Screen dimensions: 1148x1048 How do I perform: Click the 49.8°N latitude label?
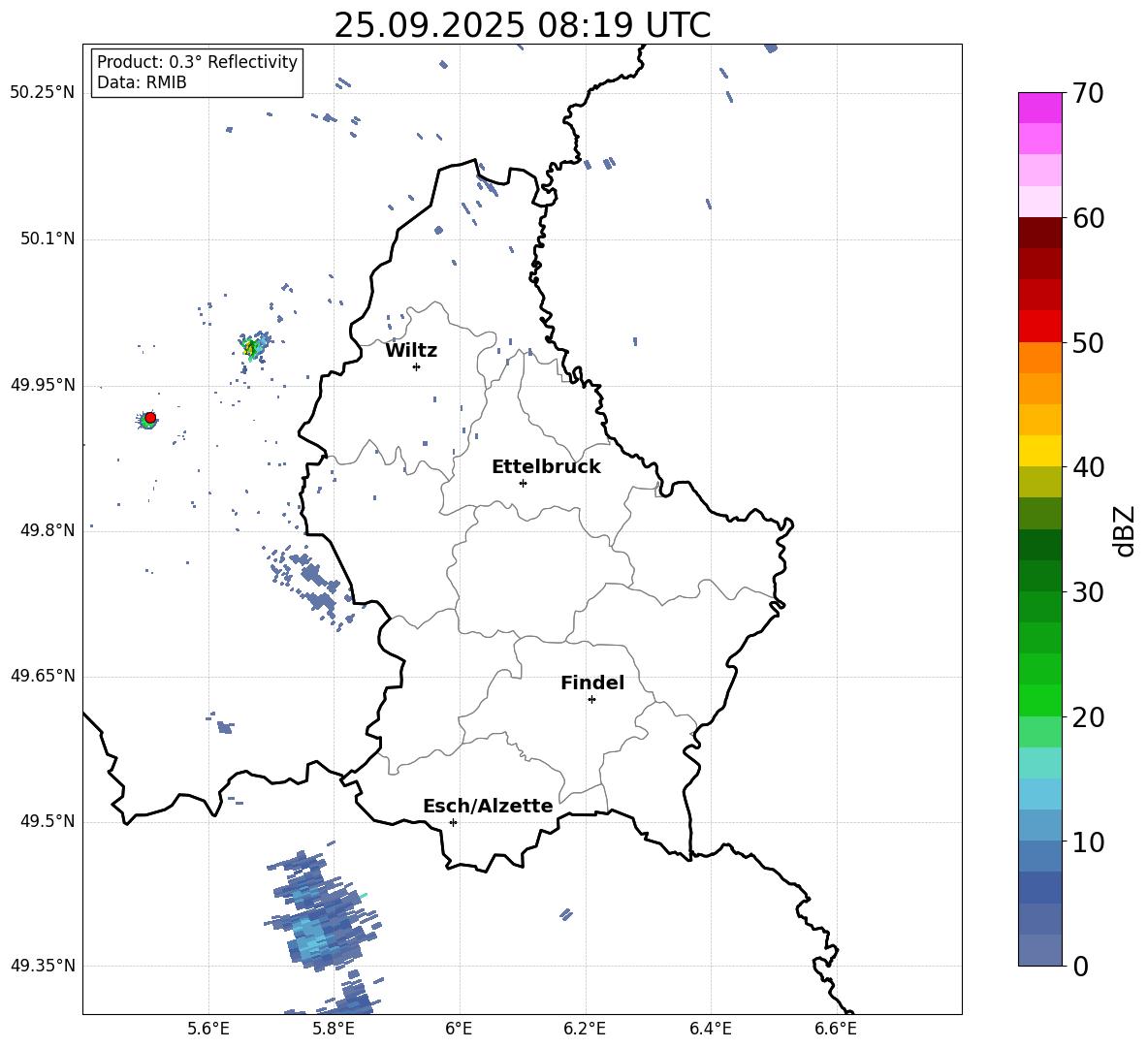(x=48, y=530)
